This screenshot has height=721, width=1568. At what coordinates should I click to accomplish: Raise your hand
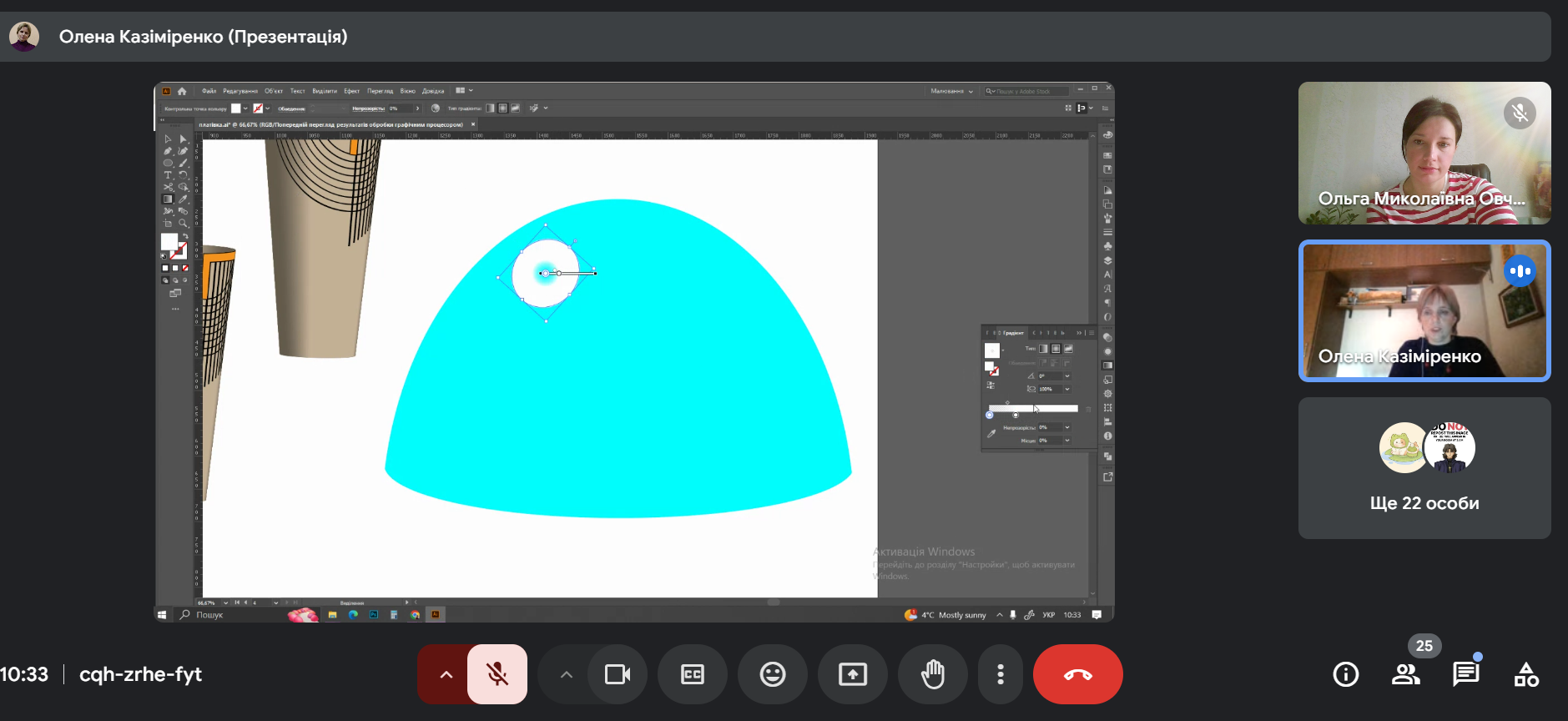click(x=933, y=674)
